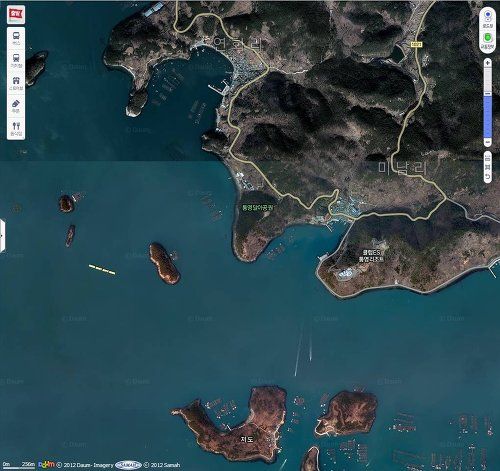Click the resort label on the southeast peninsula
Screen dimensions: 500x471
pos(371,256)
